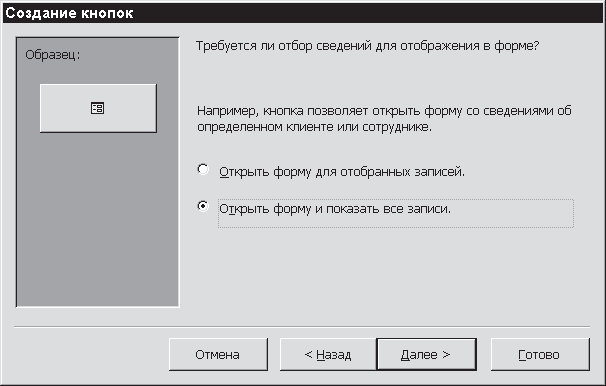The width and height of the screenshot is (606, 386).
Task: Click the dotted focus rectangle around second option
Action: [x=396, y=213]
